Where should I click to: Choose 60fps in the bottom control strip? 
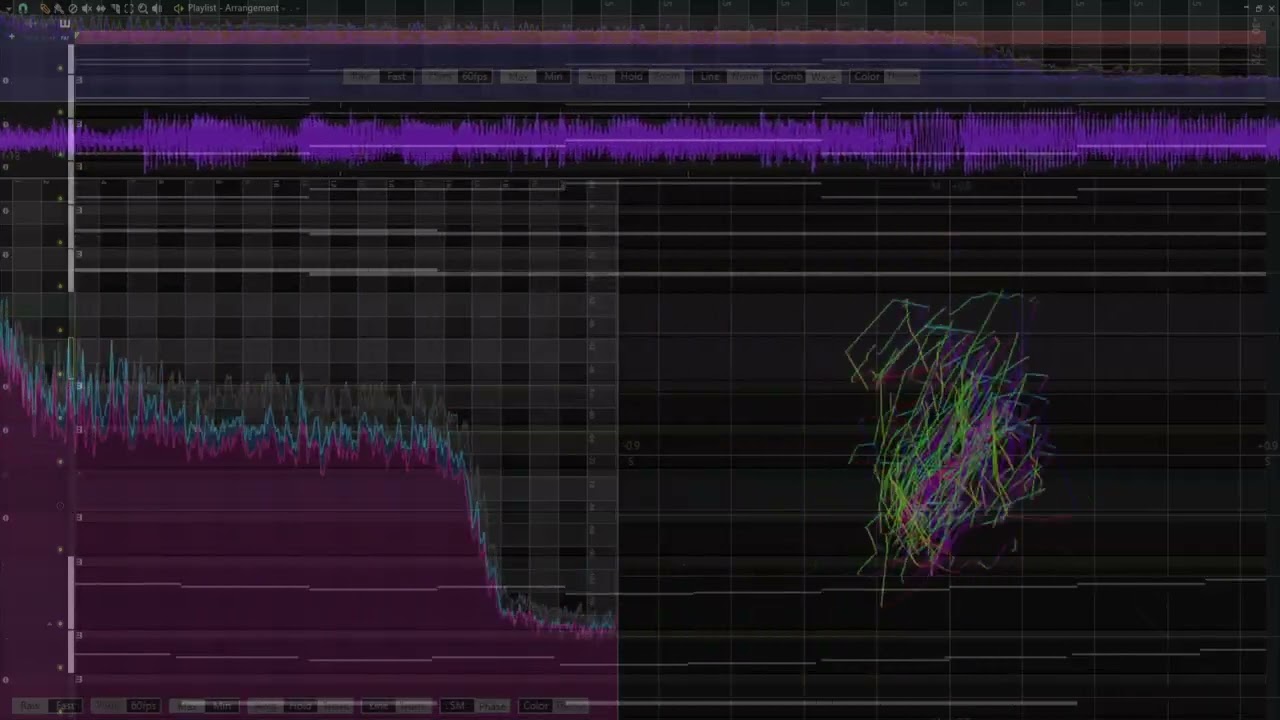(x=143, y=706)
